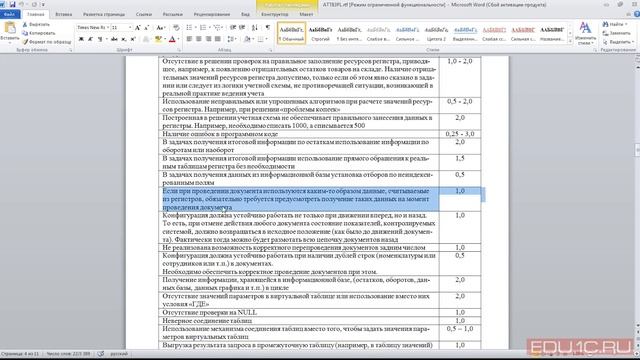This screenshot has height=360, width=640.
Task: Open font color dropdown arrow
Action: click(178, 39)
